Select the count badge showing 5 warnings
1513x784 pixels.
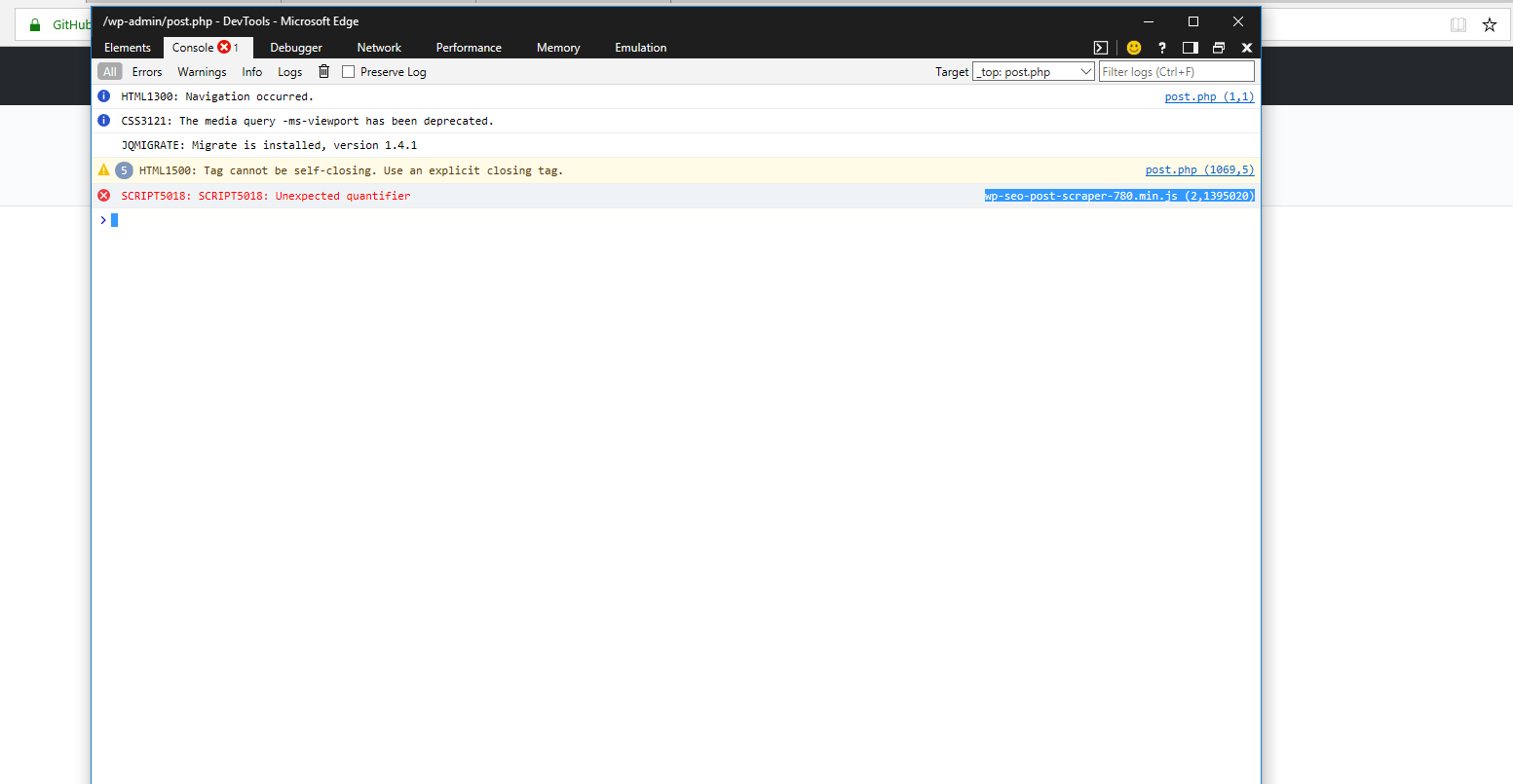[123, 169]
